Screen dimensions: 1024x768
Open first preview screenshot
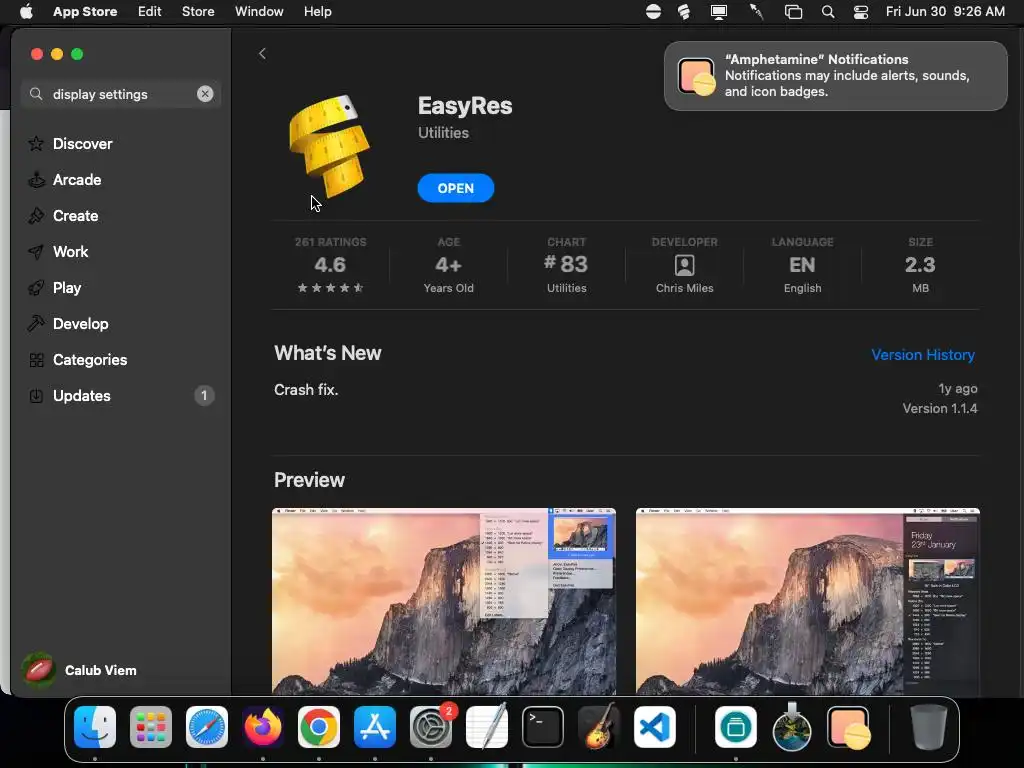pyautogui.click(x=443, y=601)
